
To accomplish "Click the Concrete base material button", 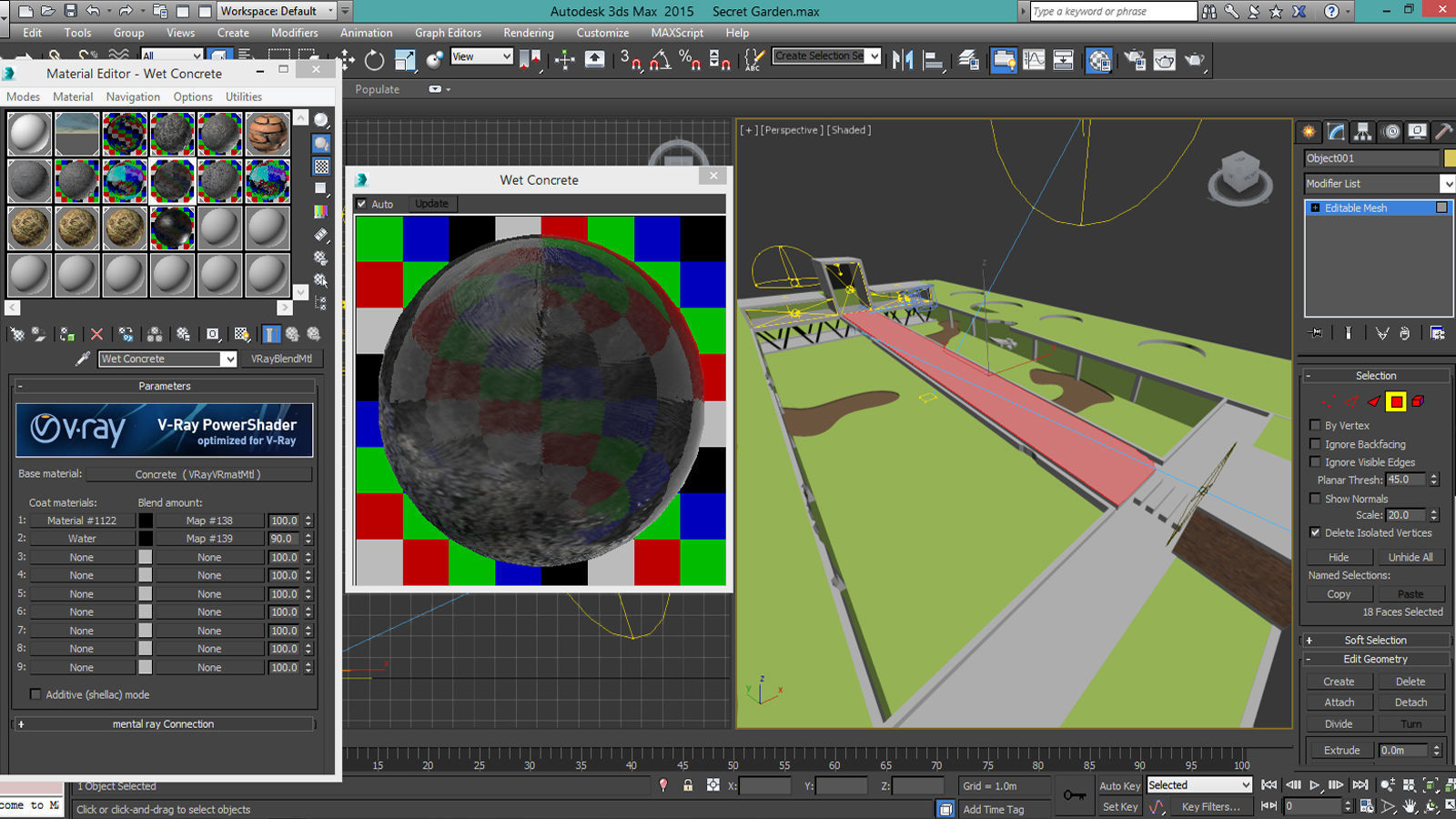I will 198,474.
